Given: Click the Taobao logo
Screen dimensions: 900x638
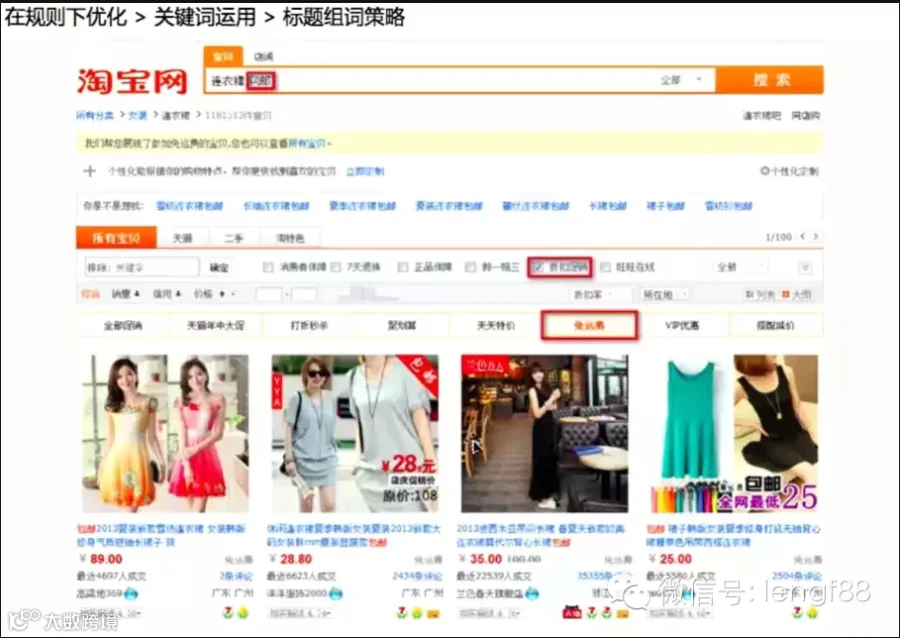Looking at the screenshot, I should click(x=133, y=81).
